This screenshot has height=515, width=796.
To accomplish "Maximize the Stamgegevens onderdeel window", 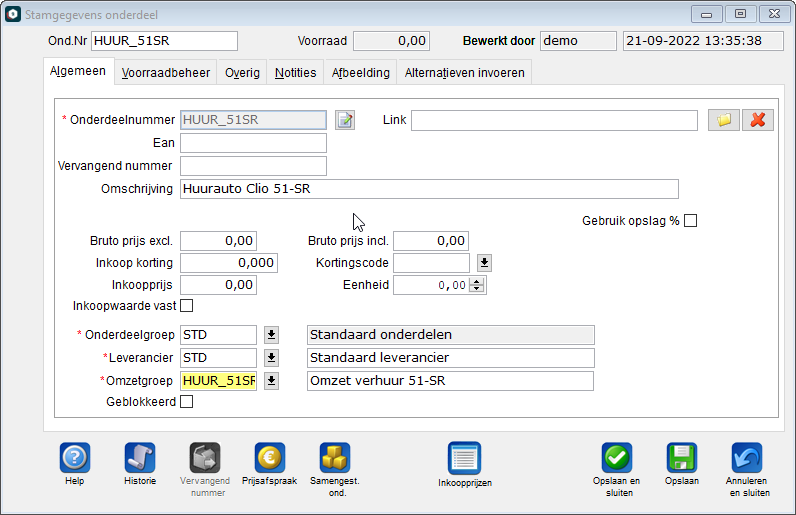I will (x=740, y=14).
